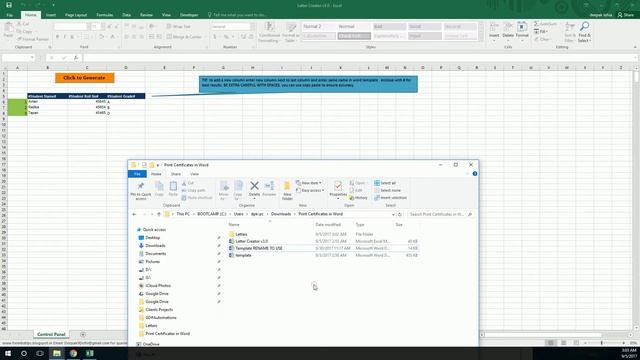640x360 pixels.
Task: Click the orange Click to Generate button
Action: point(85,78)
